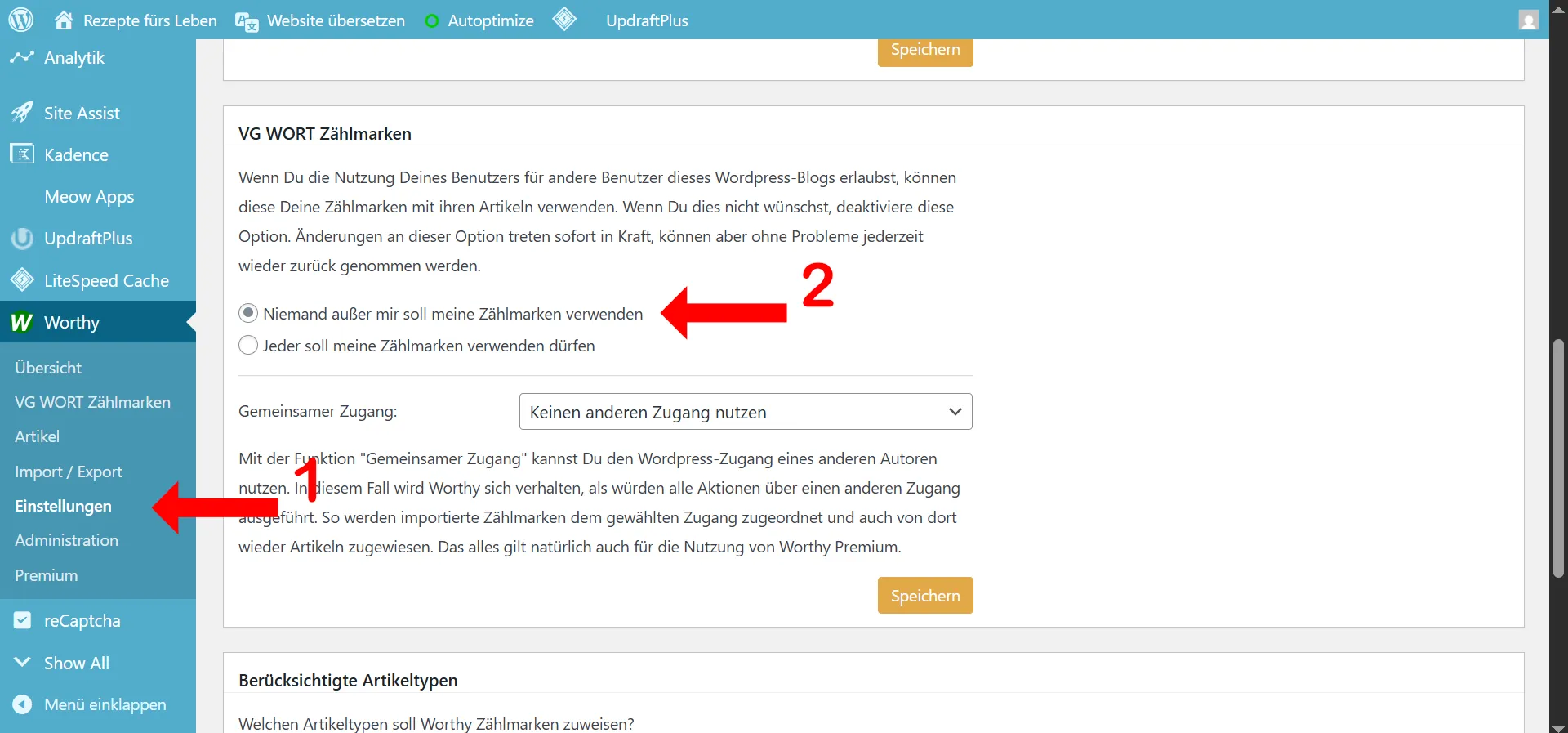
Task: Click the LiteSpeed Cache sidebar icon
Action: (x=22, y=280)
